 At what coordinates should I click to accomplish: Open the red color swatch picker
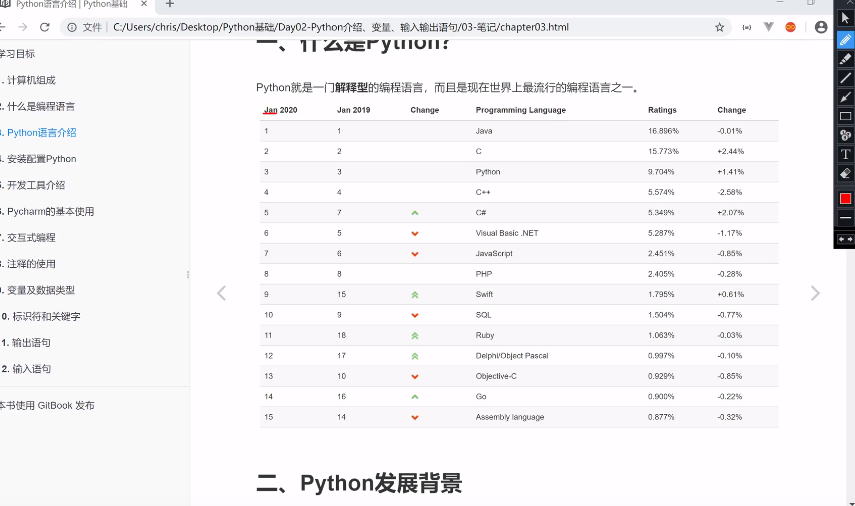coord(845,198)
